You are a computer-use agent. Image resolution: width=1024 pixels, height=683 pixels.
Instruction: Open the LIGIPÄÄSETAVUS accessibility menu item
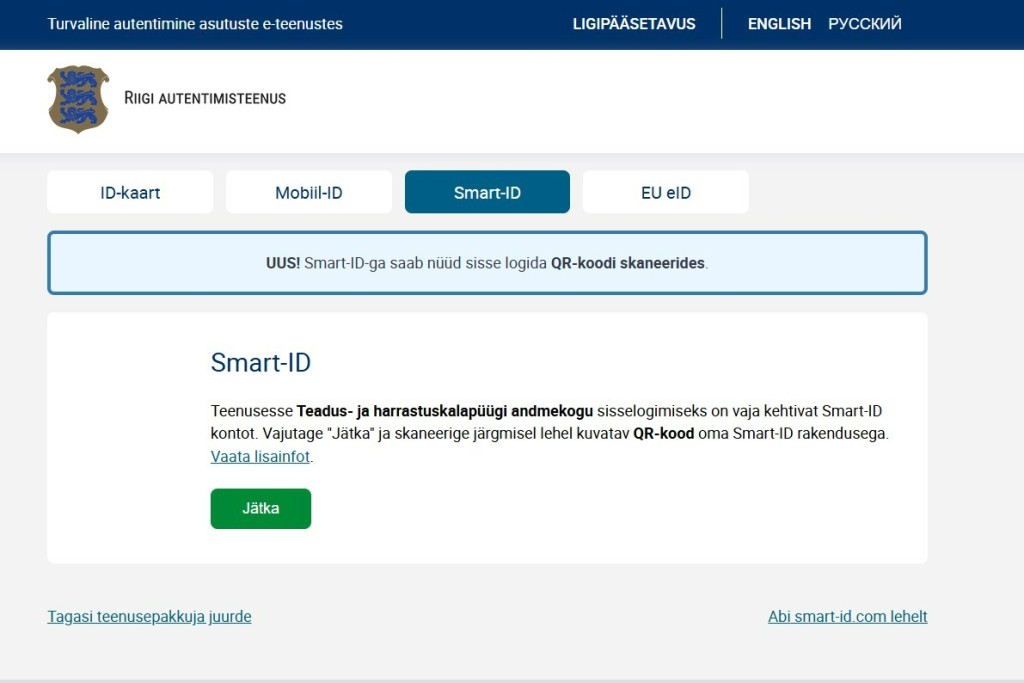point(634,24)
